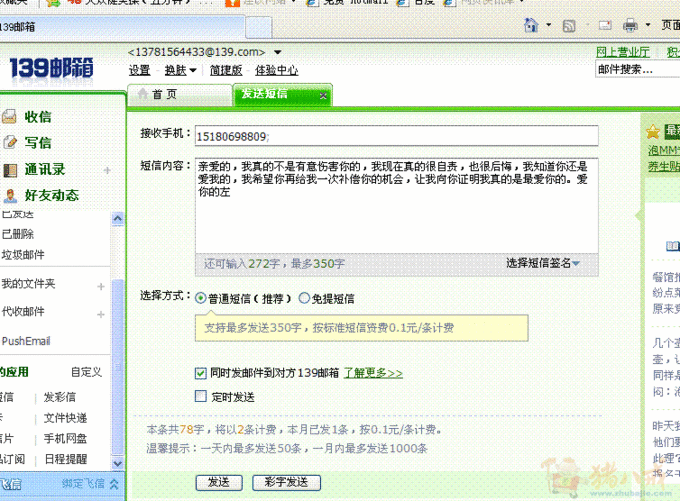The height and width of the screenshot is (501, 680).
Task: Select the 发送短信 tab
Action: 282,94
